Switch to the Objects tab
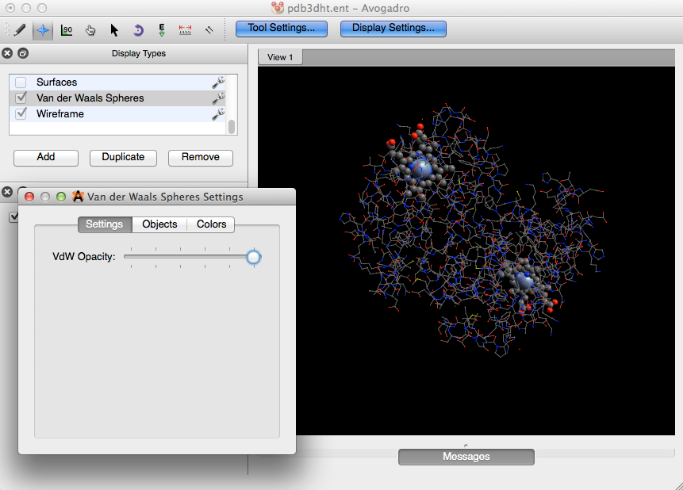 (159, 225)
